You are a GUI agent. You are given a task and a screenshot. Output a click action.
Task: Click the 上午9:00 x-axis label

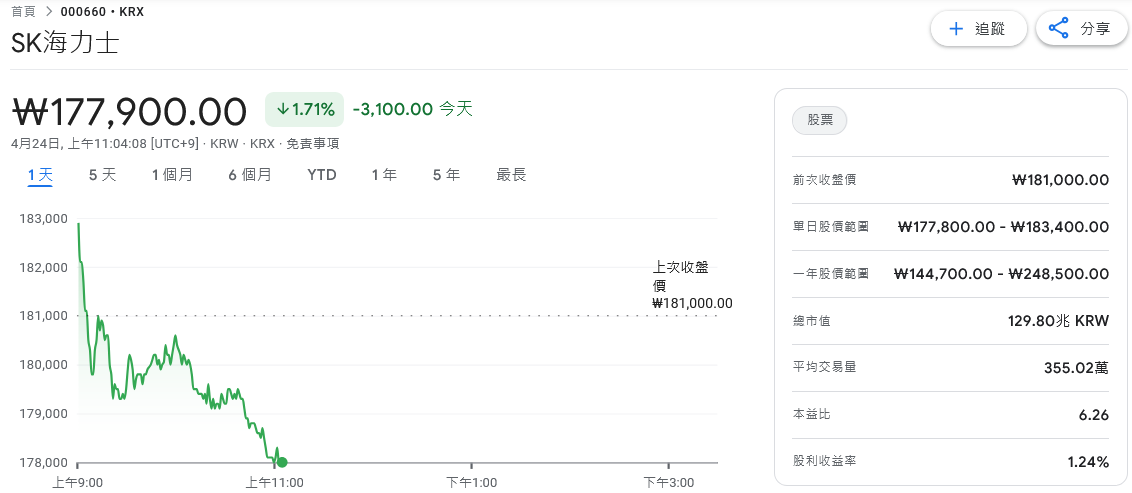77,481
